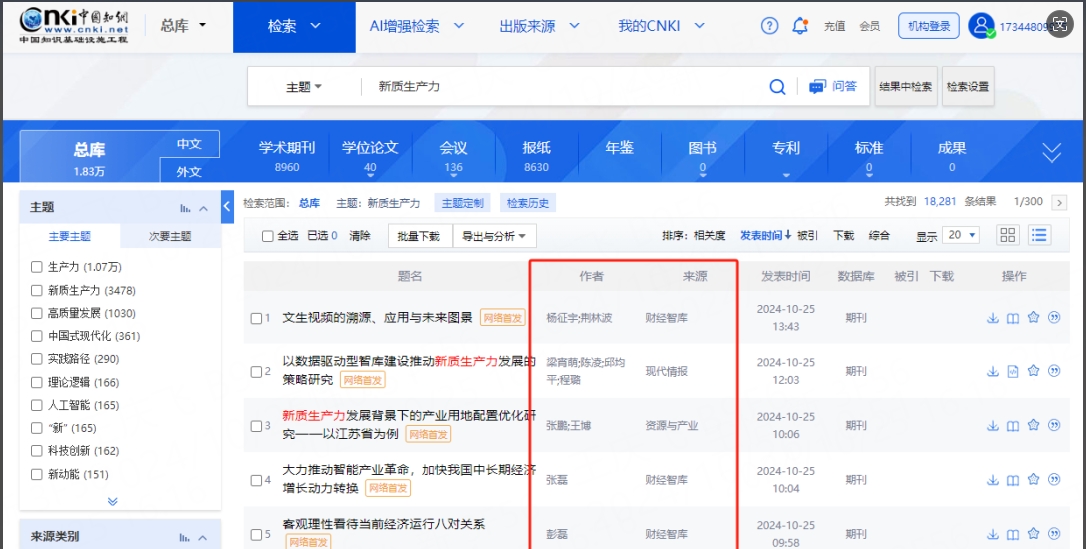Open the notification bell icon
Image resolution: width=1086 pixels, height=549 pixels.
[800, 26]
